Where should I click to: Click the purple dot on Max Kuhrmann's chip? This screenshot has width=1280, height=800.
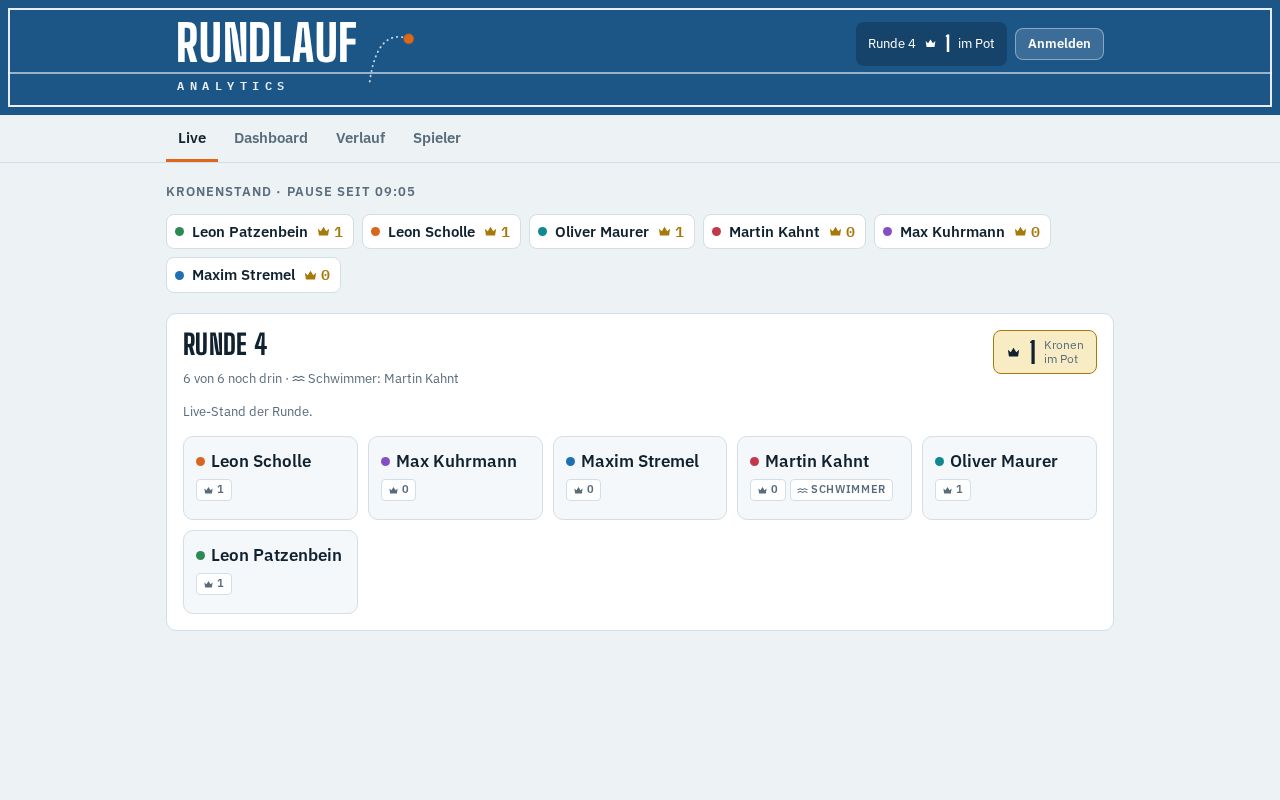[x=887, y=232]
